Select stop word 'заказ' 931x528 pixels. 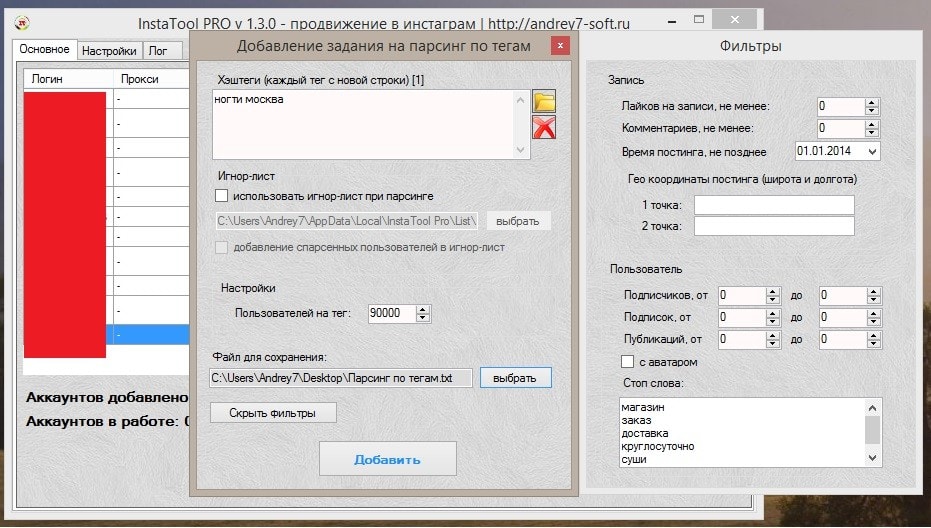click(636, 420)
